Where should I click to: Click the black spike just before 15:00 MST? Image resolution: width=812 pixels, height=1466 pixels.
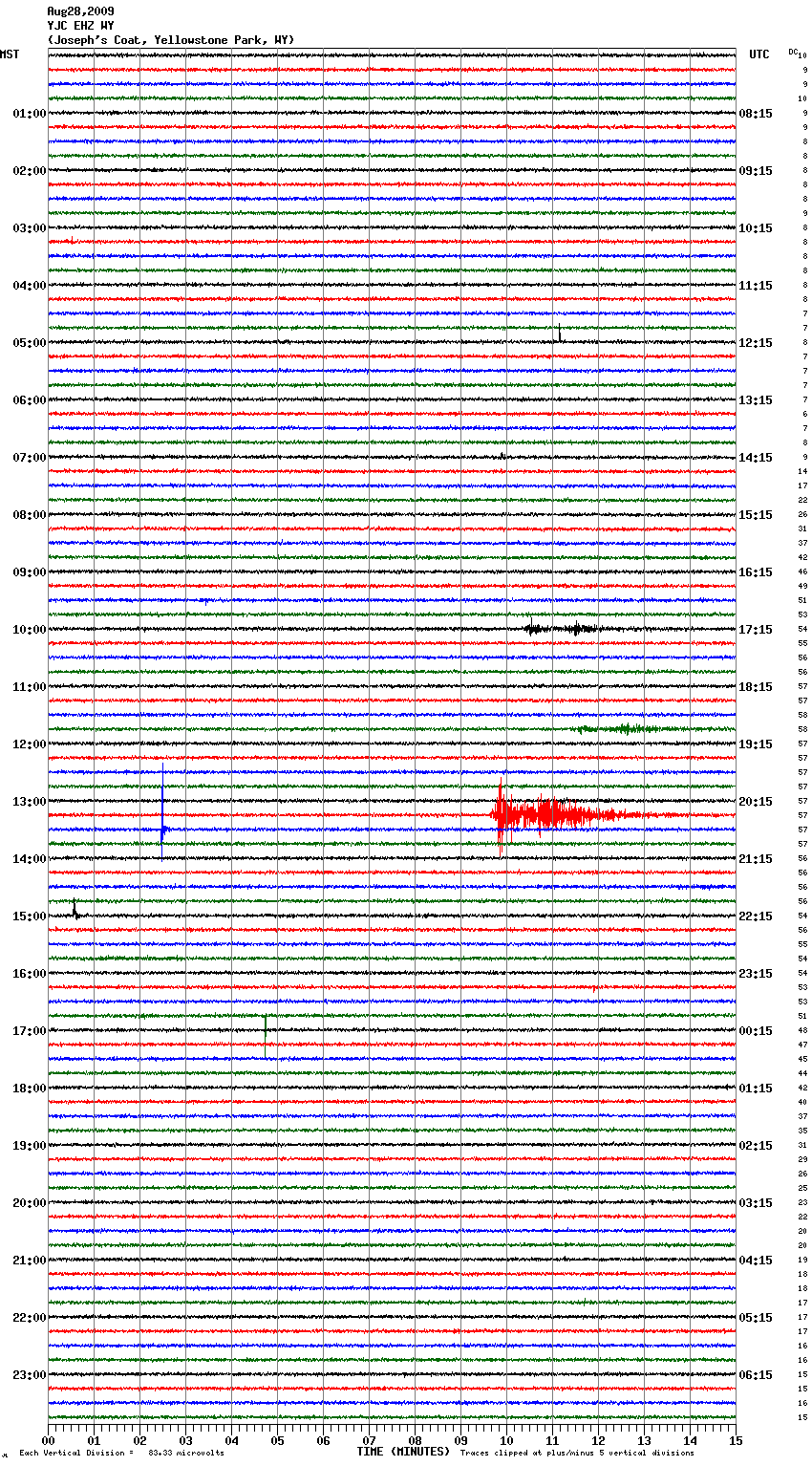(75, 910)
